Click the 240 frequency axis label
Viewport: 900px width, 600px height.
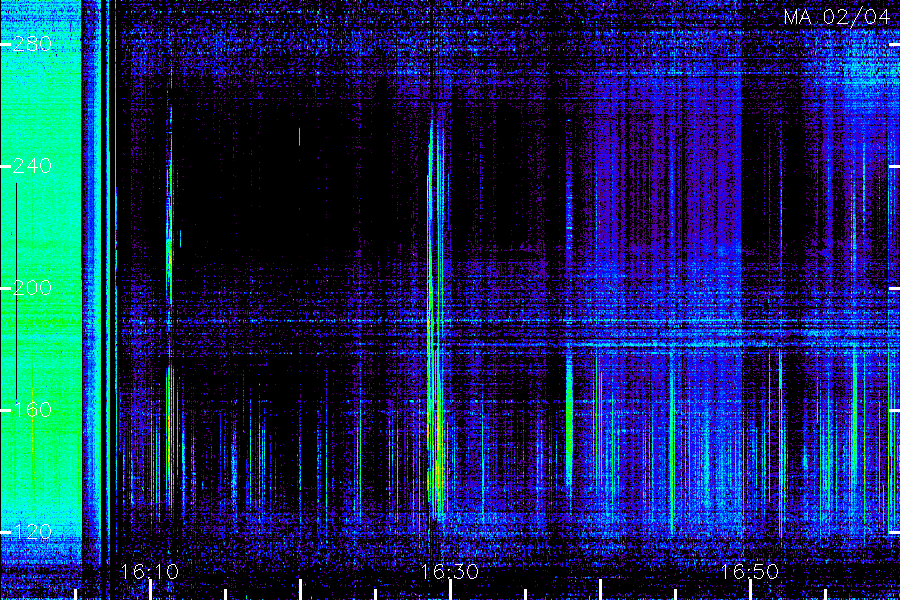32,167
